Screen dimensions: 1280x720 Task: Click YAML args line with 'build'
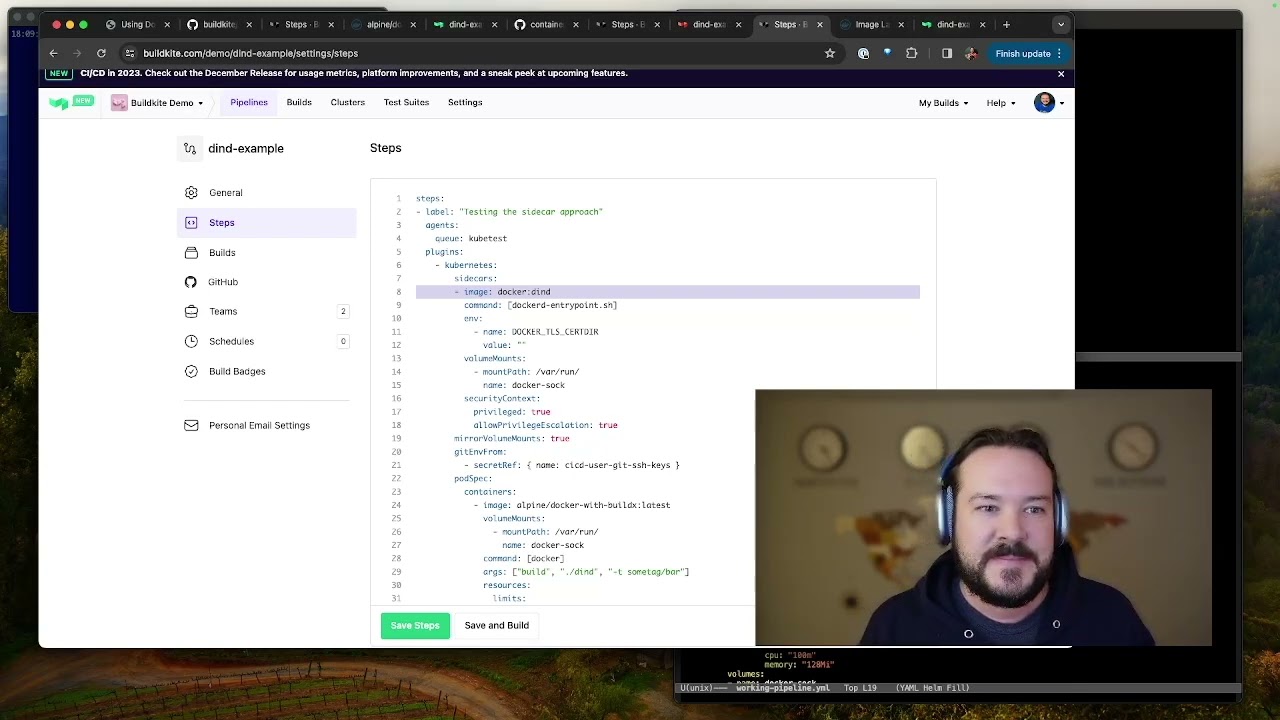pyautogui.click(x=586, y=572)
